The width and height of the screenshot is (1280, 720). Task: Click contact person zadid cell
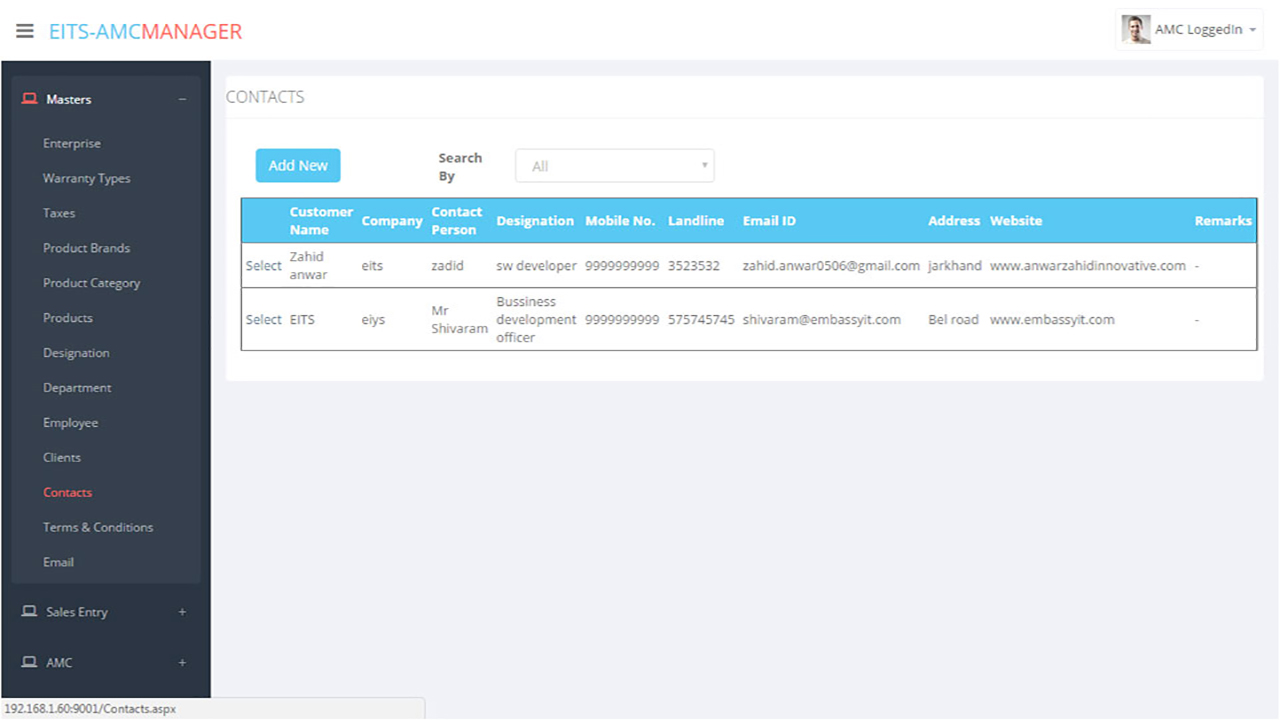click(x=447, y=266)
